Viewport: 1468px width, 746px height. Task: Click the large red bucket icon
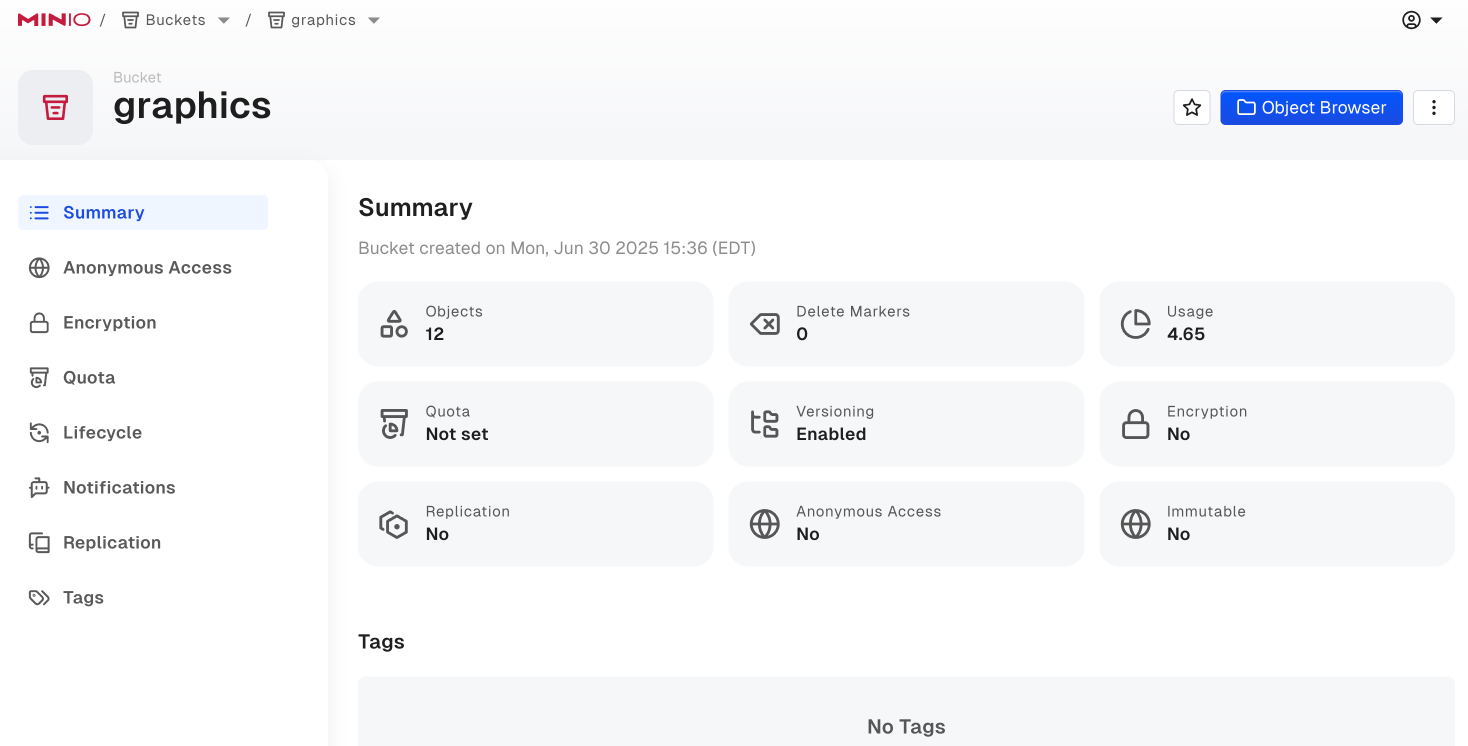coord(56,108)
